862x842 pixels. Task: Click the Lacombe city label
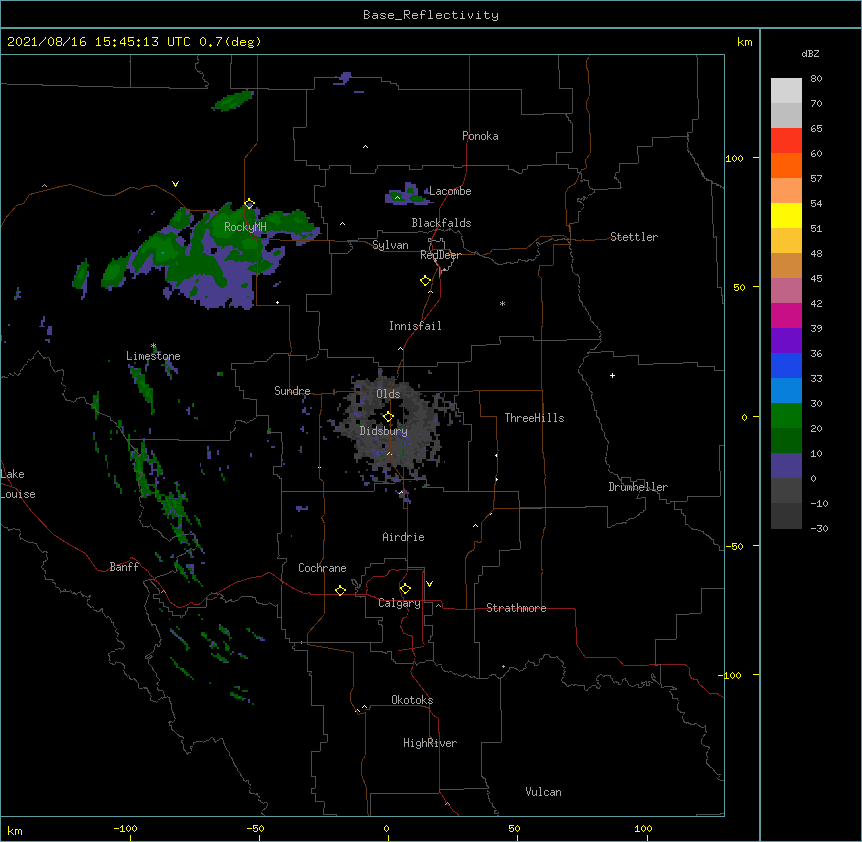click(450, 191)
